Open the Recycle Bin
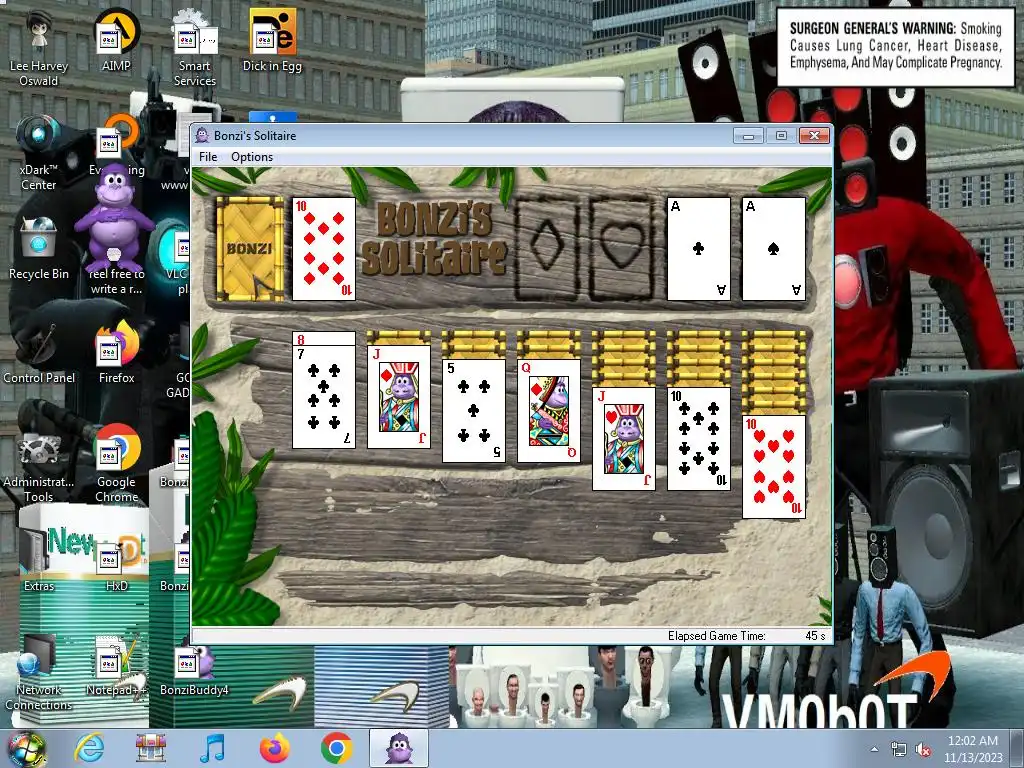Viewport: 1024px width, 768px height. (39, 249)
